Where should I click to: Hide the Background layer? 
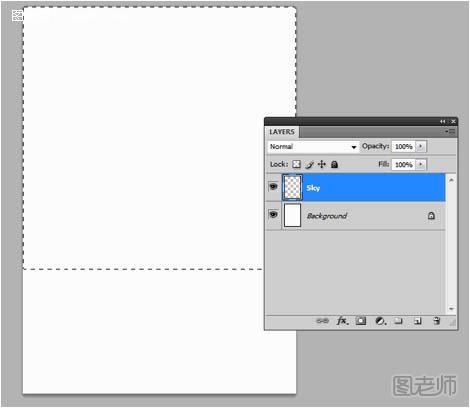pyautogui.click(x=273, y=214)
